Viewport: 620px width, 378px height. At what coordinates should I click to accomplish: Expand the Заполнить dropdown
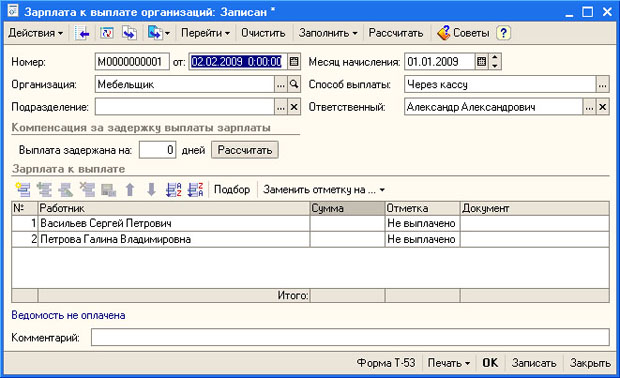328,33
